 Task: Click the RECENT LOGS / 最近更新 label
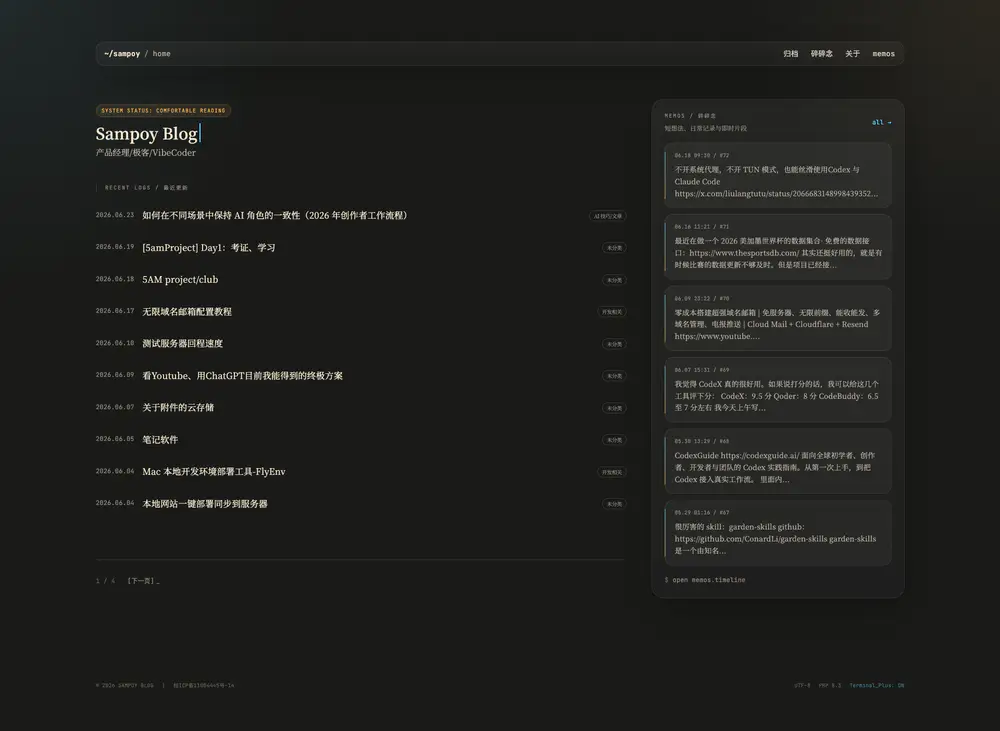tap(146, 188)
